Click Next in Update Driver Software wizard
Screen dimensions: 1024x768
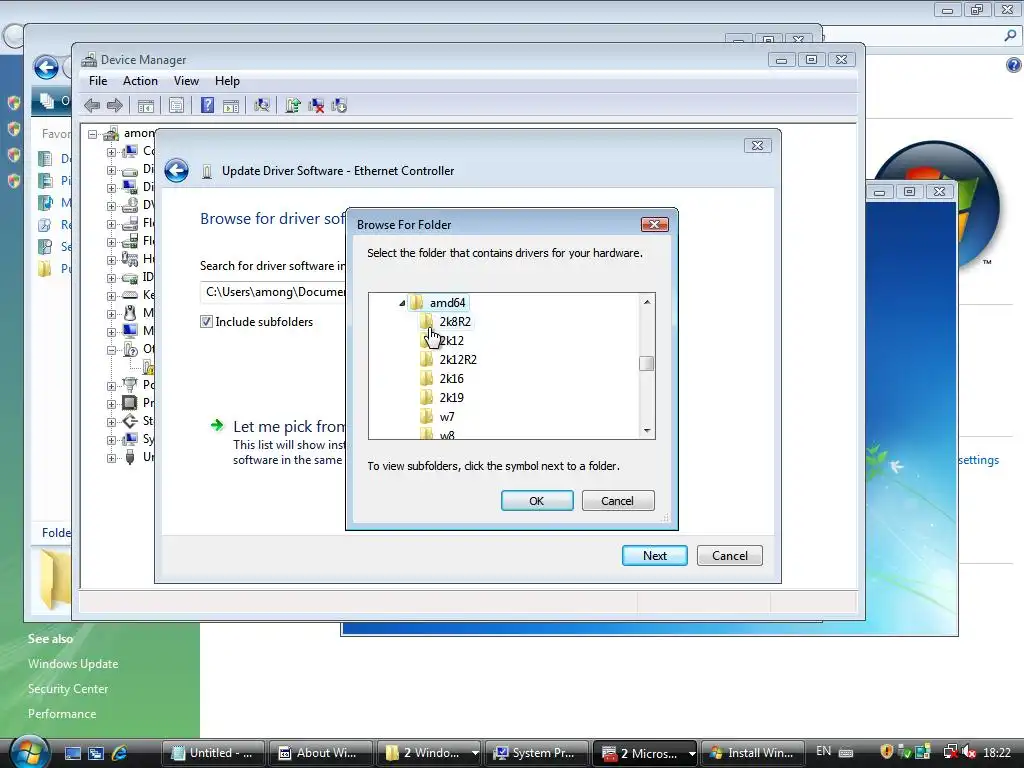654,556
